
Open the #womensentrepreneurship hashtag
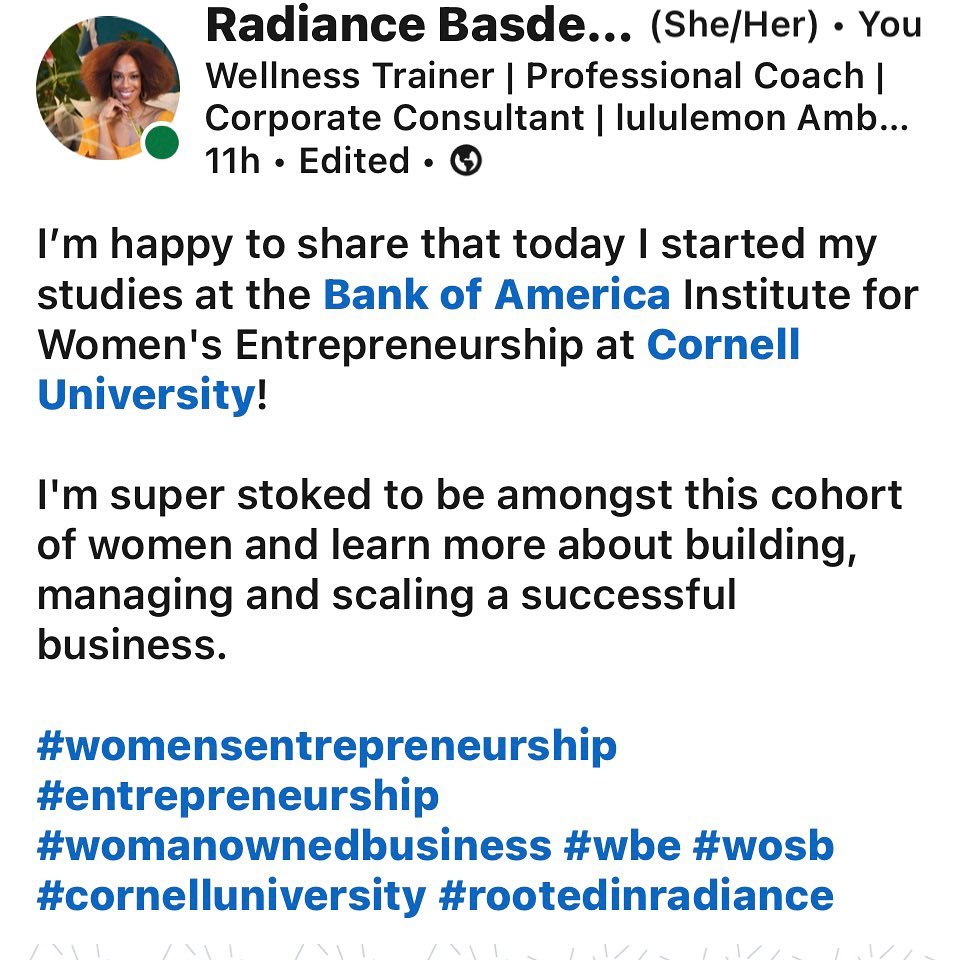point(326,746)
